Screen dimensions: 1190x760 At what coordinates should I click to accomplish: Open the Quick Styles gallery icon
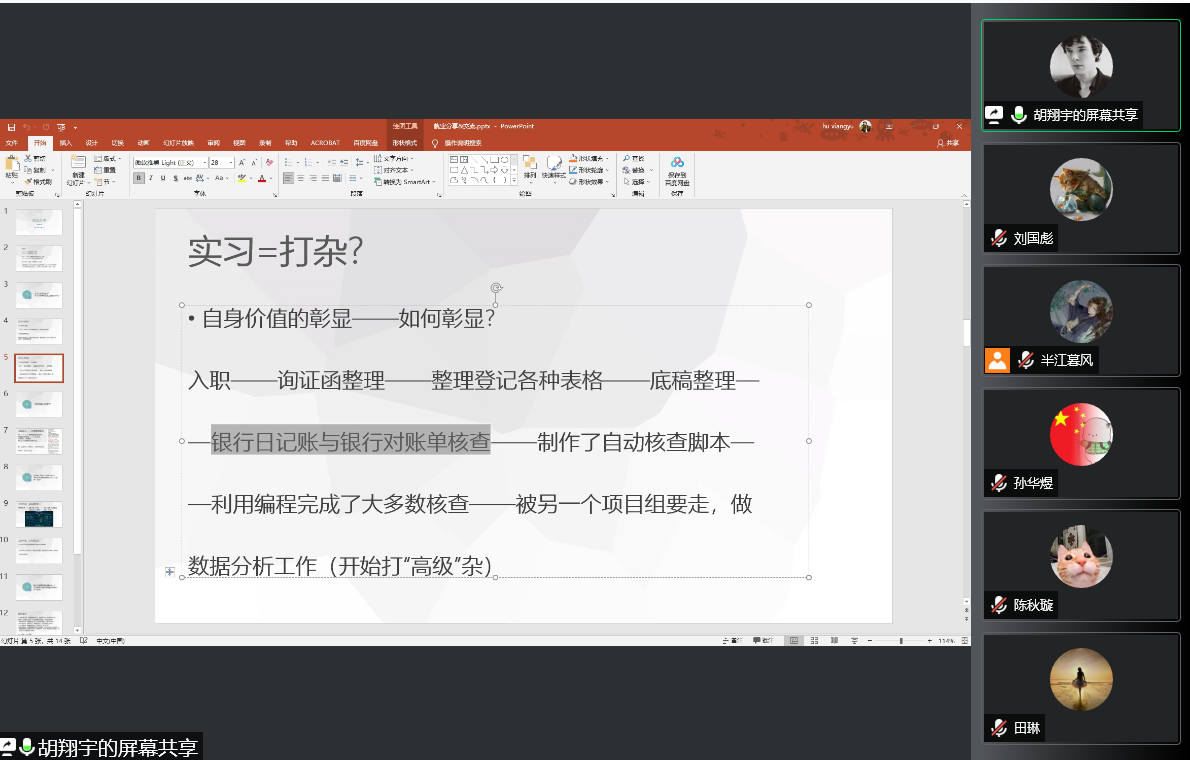pos(554,166)
